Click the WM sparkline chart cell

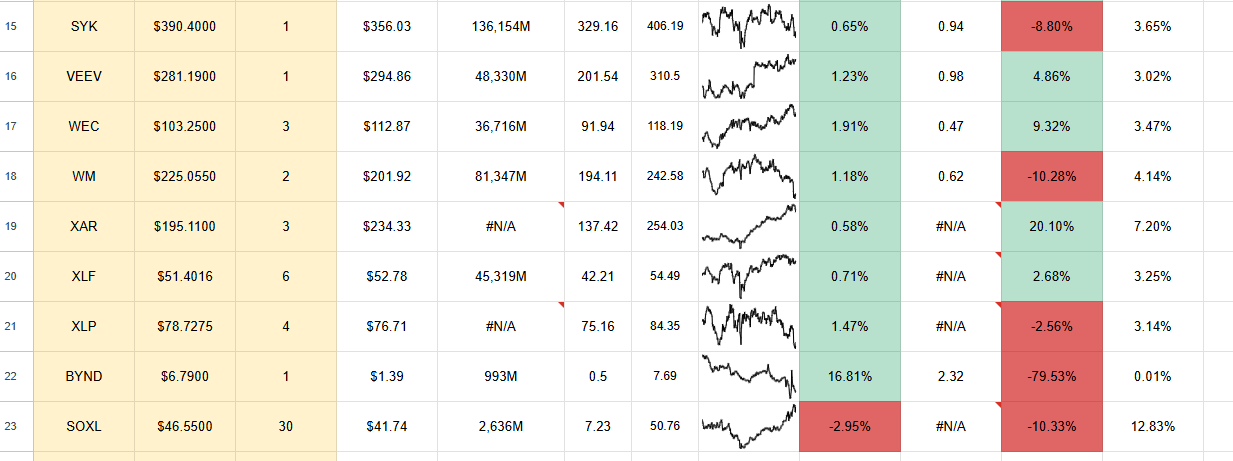click(x=749, y=177)
